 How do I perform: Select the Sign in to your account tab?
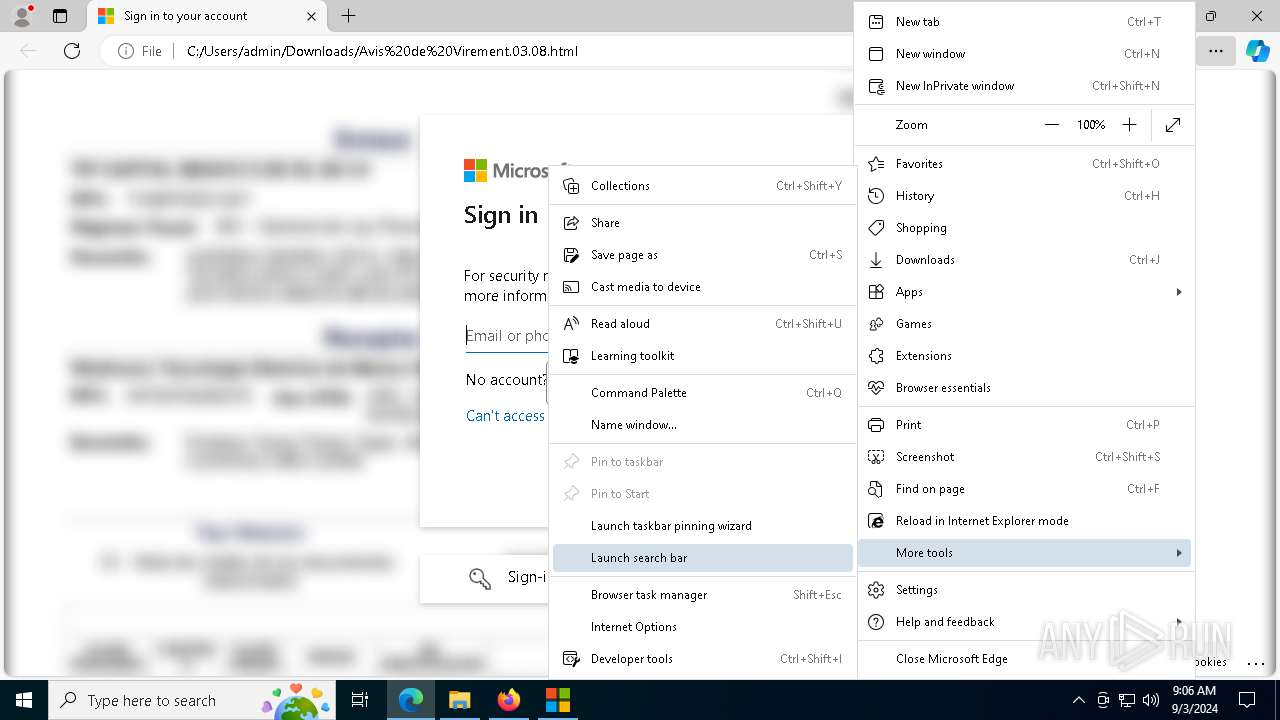click(207, 16)
